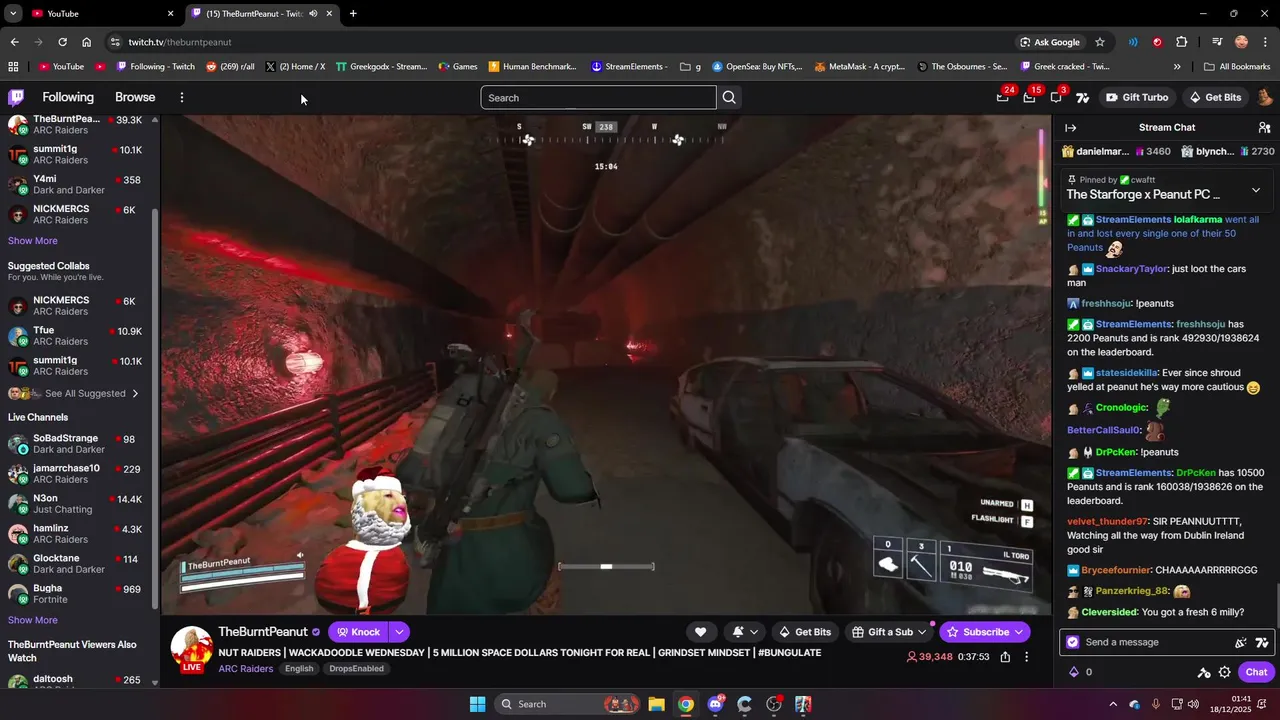Open All Bookmarks folder
This screenshot has height=720, width=1280.
click(1237, 67)
